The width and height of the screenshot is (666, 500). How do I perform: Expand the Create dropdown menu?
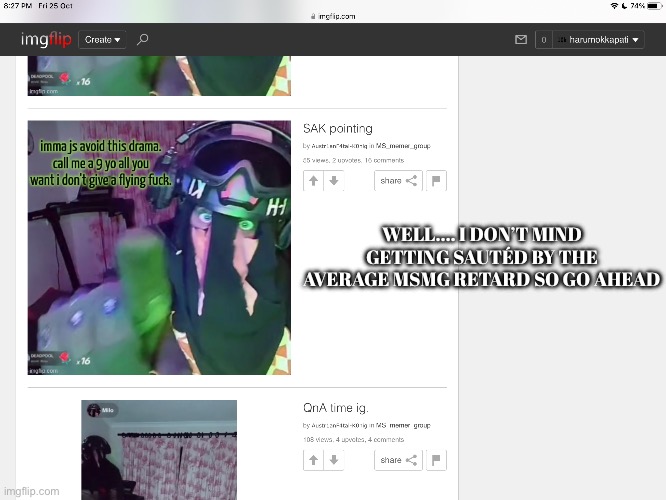pos(103,40)
